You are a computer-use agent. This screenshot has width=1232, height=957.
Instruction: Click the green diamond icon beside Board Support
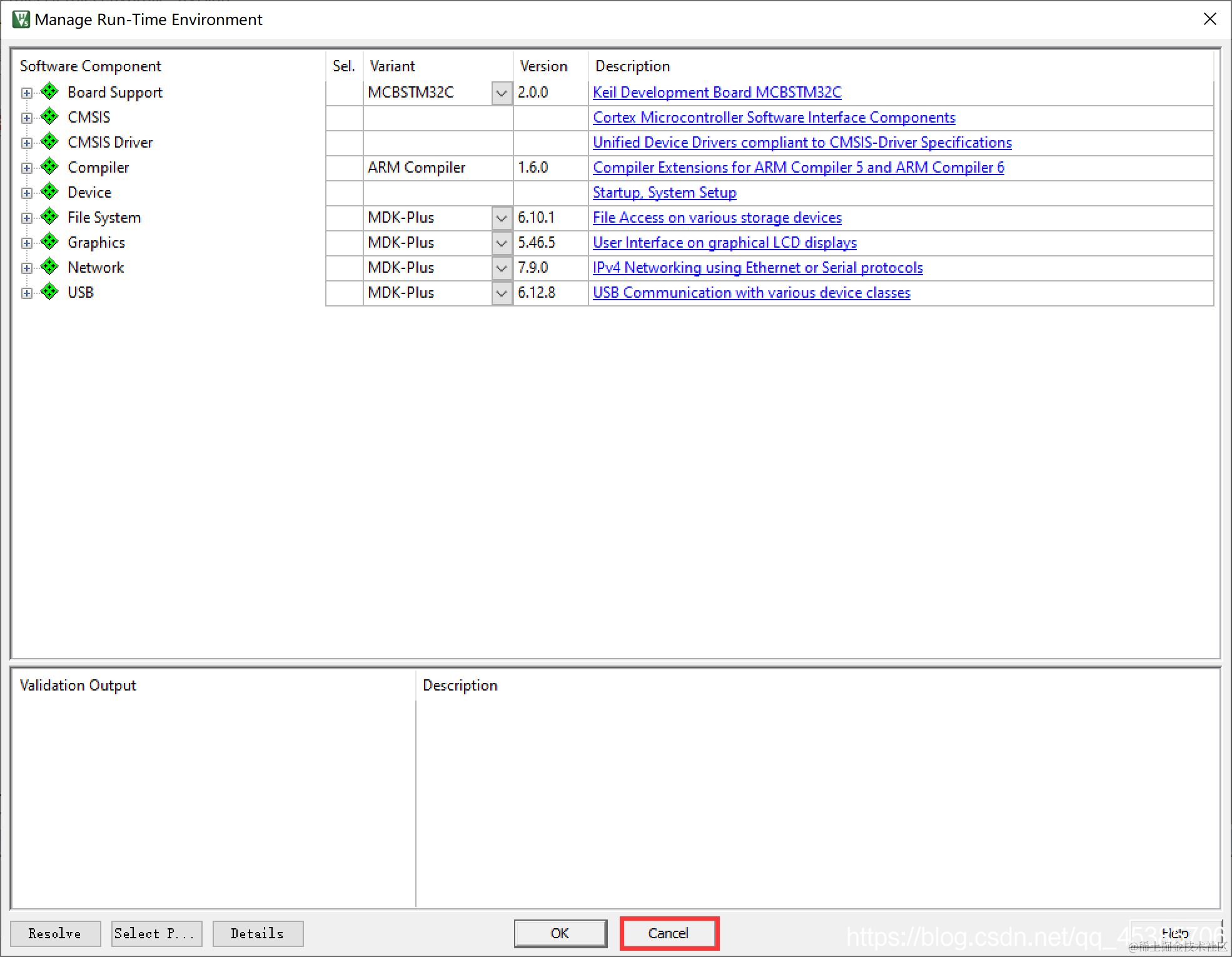click(x=49, y=92)
